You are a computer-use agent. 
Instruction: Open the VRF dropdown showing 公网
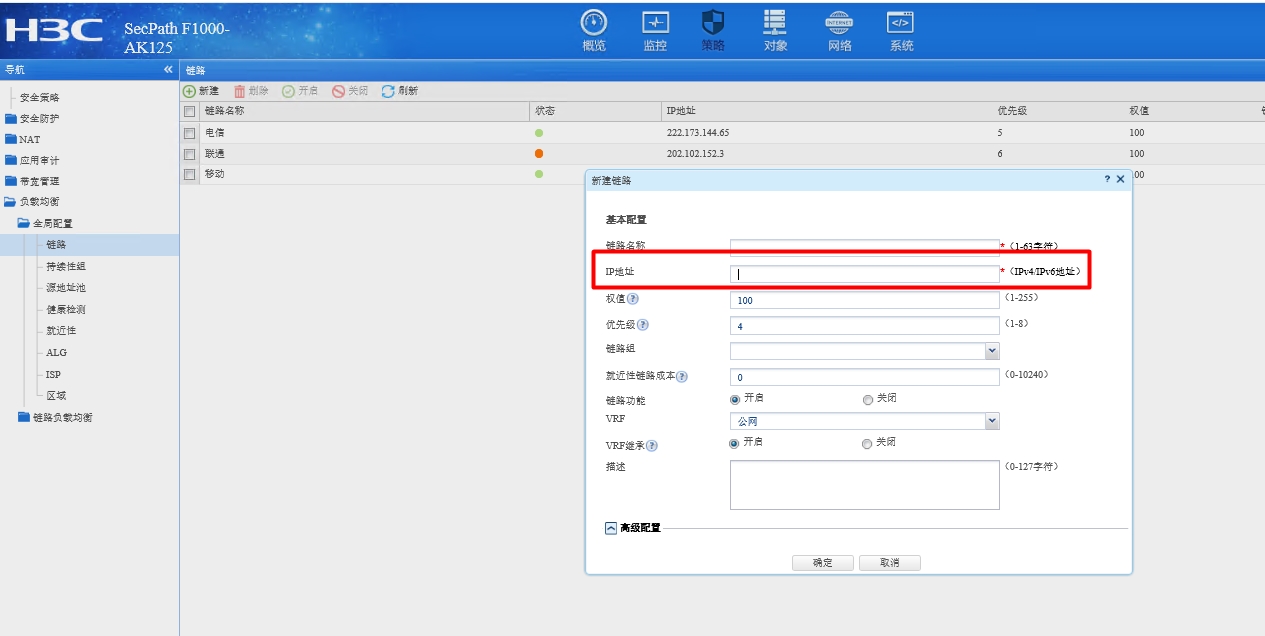(x=991, y=422)
